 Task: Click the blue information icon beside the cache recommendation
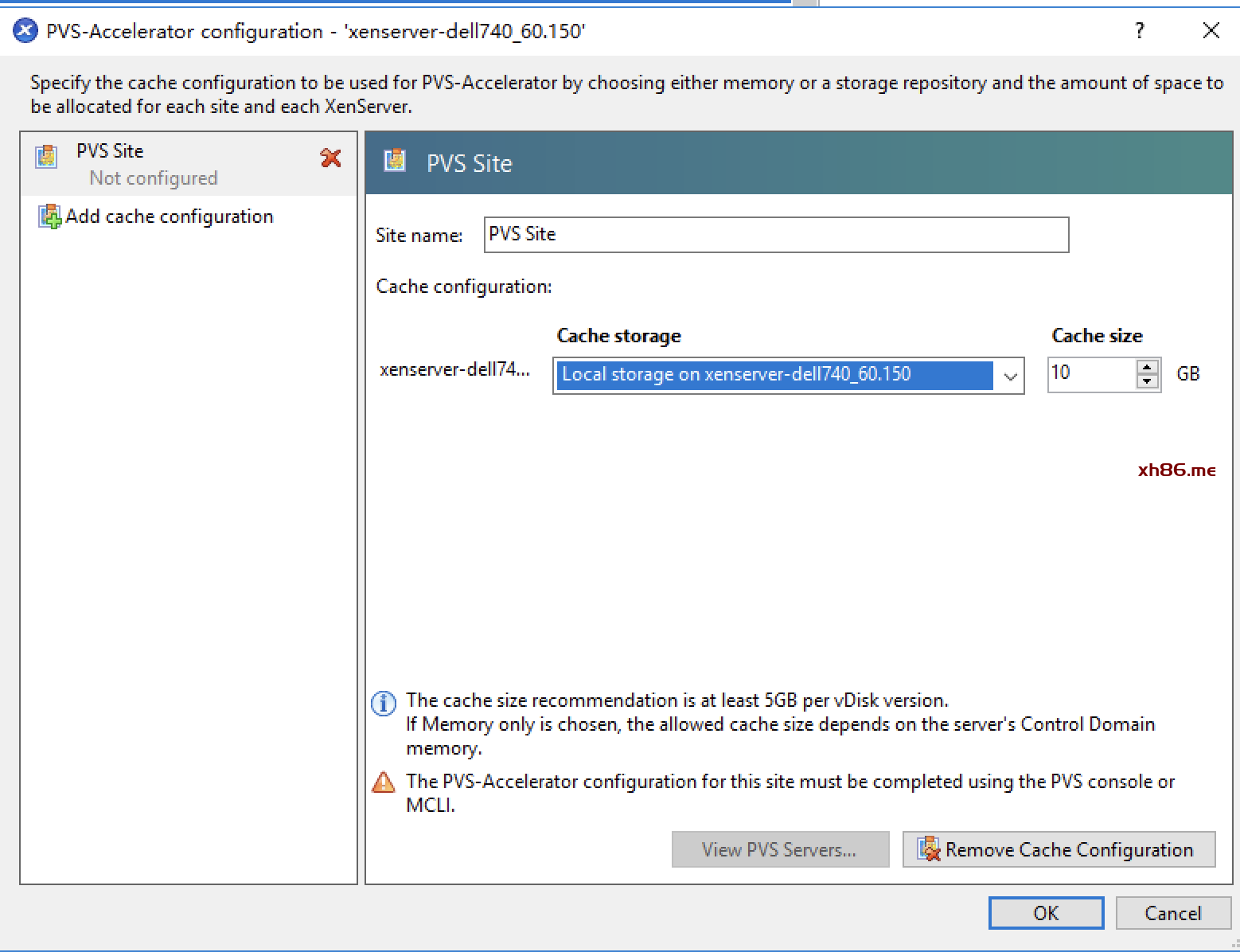(x=384, y=704)
